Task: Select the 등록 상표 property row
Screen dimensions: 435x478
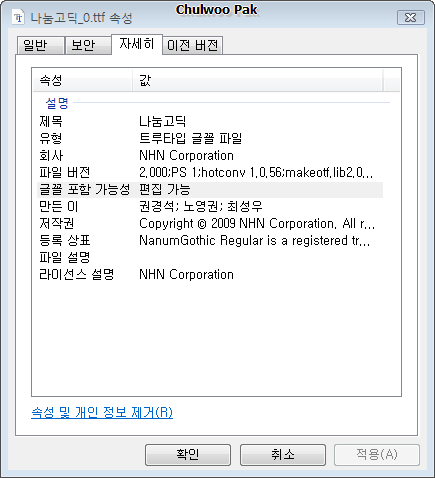Action: tap(210, 240)
